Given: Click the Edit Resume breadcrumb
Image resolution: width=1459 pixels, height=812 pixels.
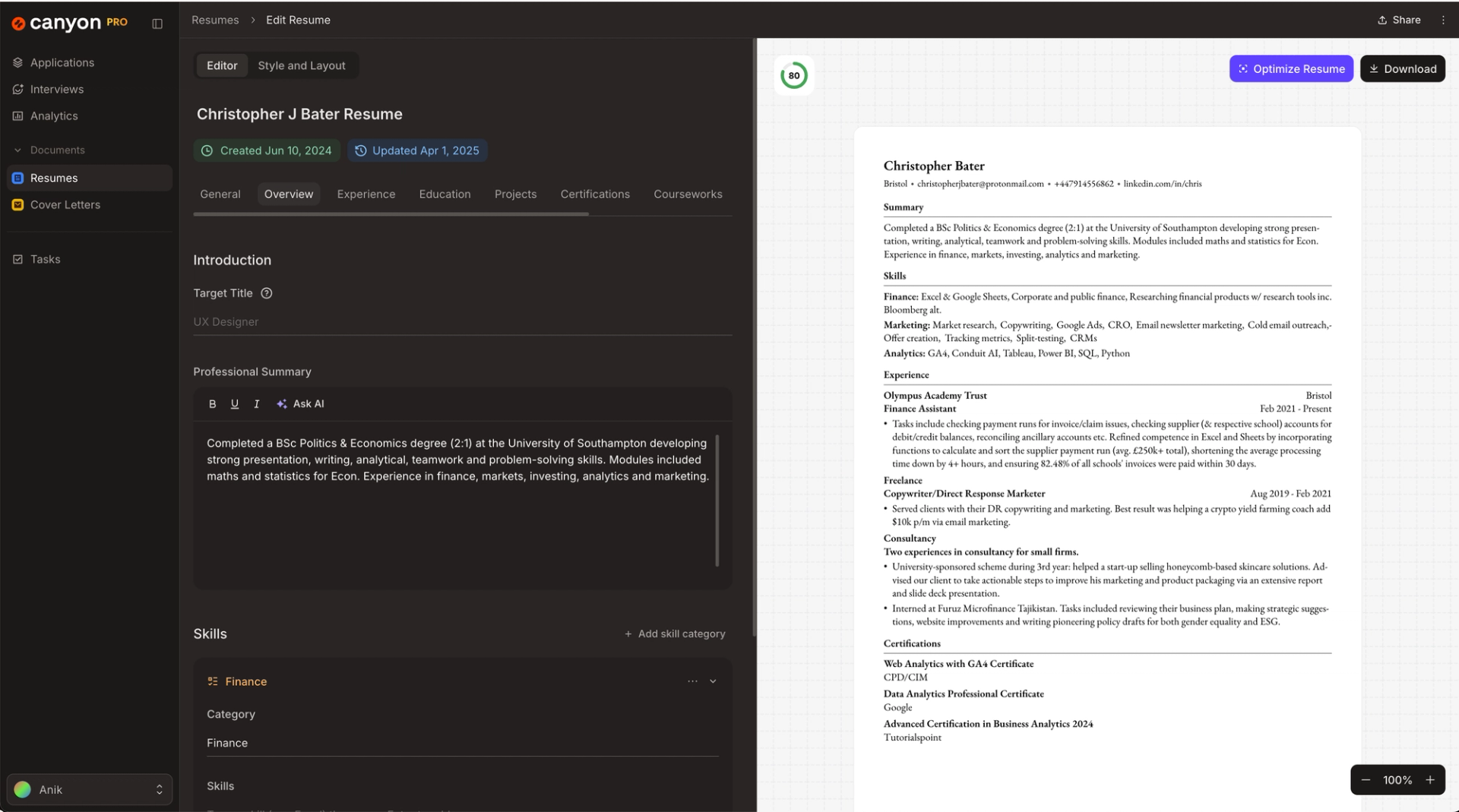Looking at the screenshot, I should pyautogui.click(x=298, y=20).
